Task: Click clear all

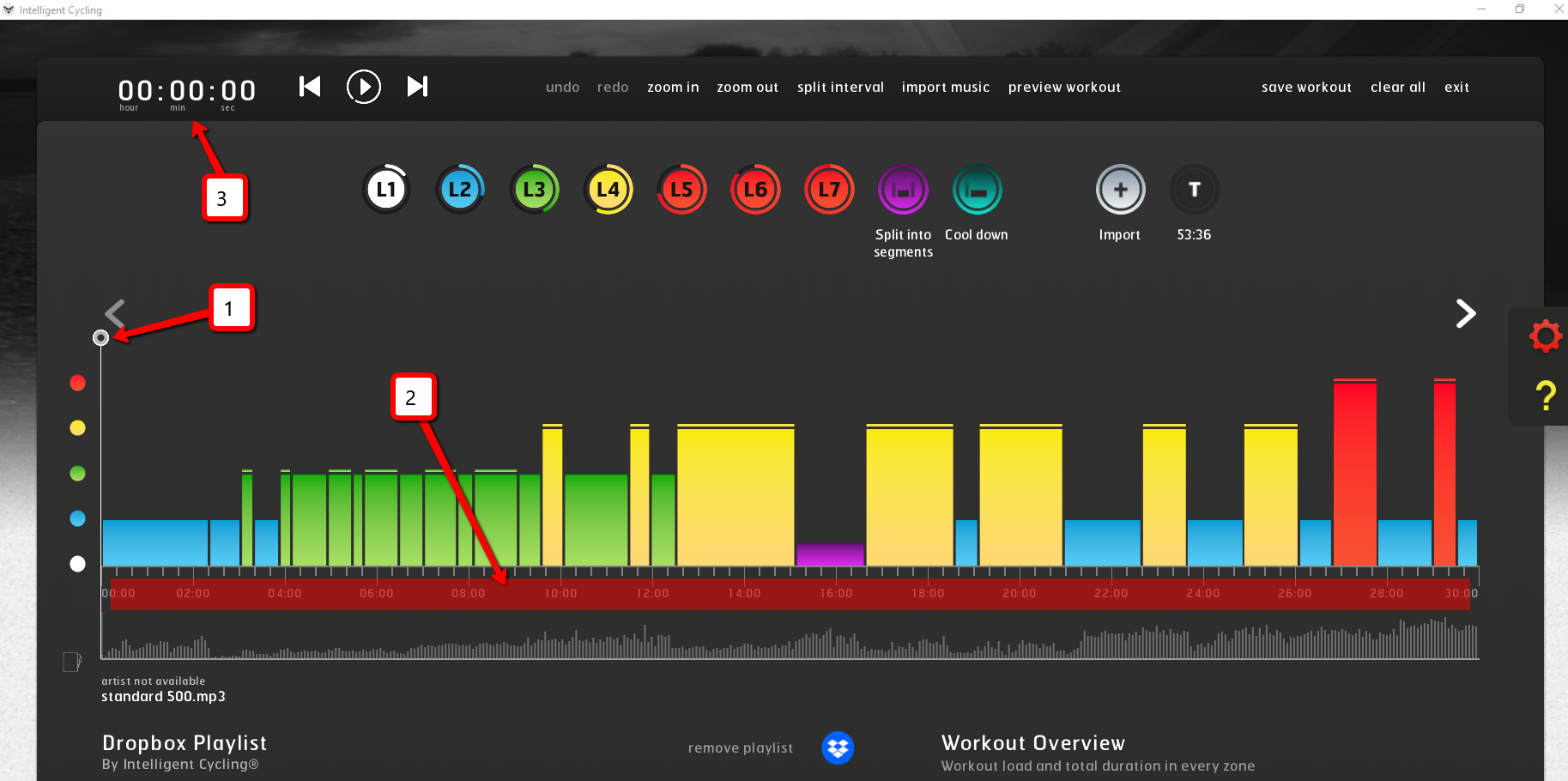Action: 1398,88
